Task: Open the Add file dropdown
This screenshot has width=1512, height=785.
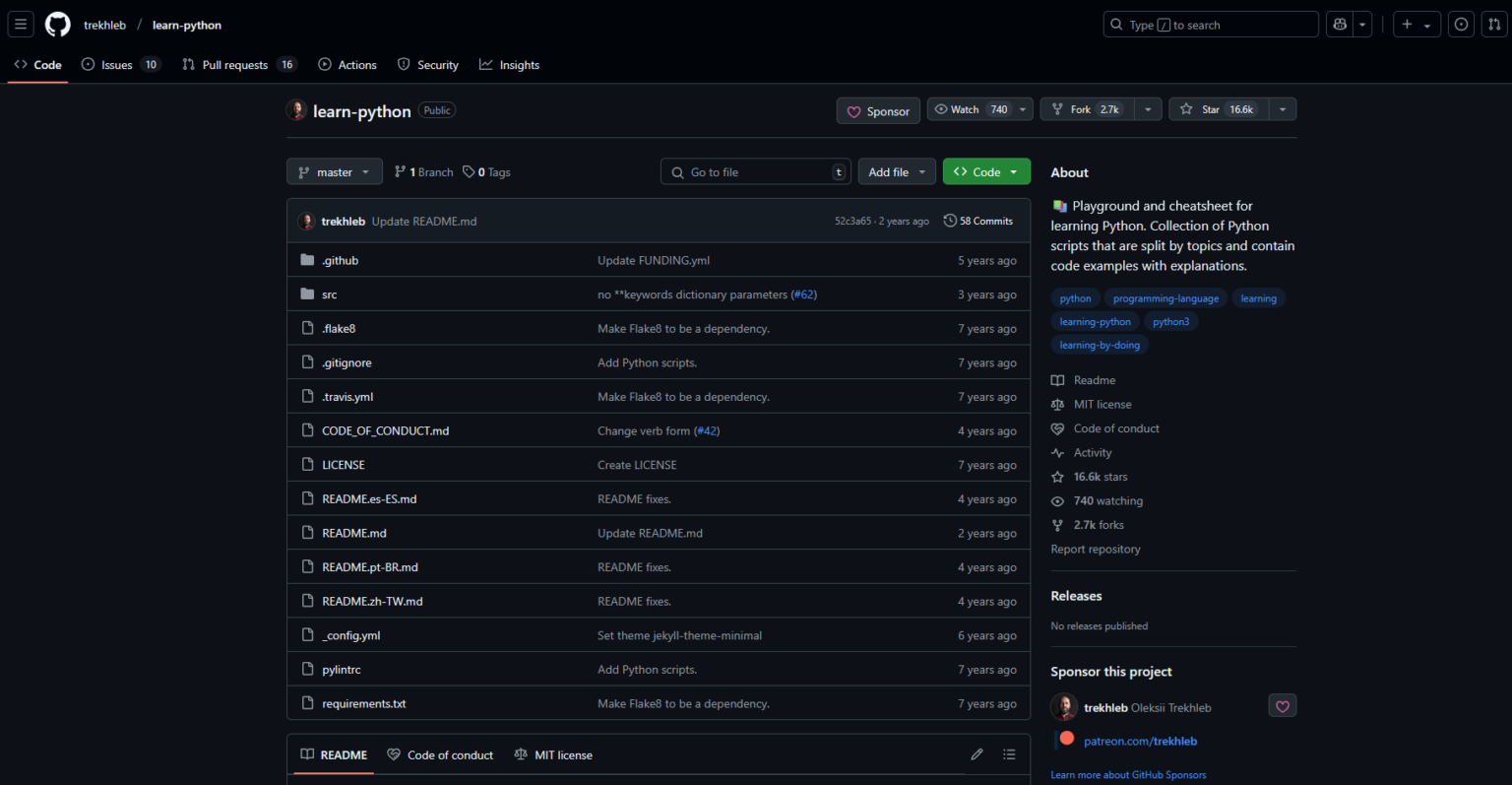Action: (896, 170)
